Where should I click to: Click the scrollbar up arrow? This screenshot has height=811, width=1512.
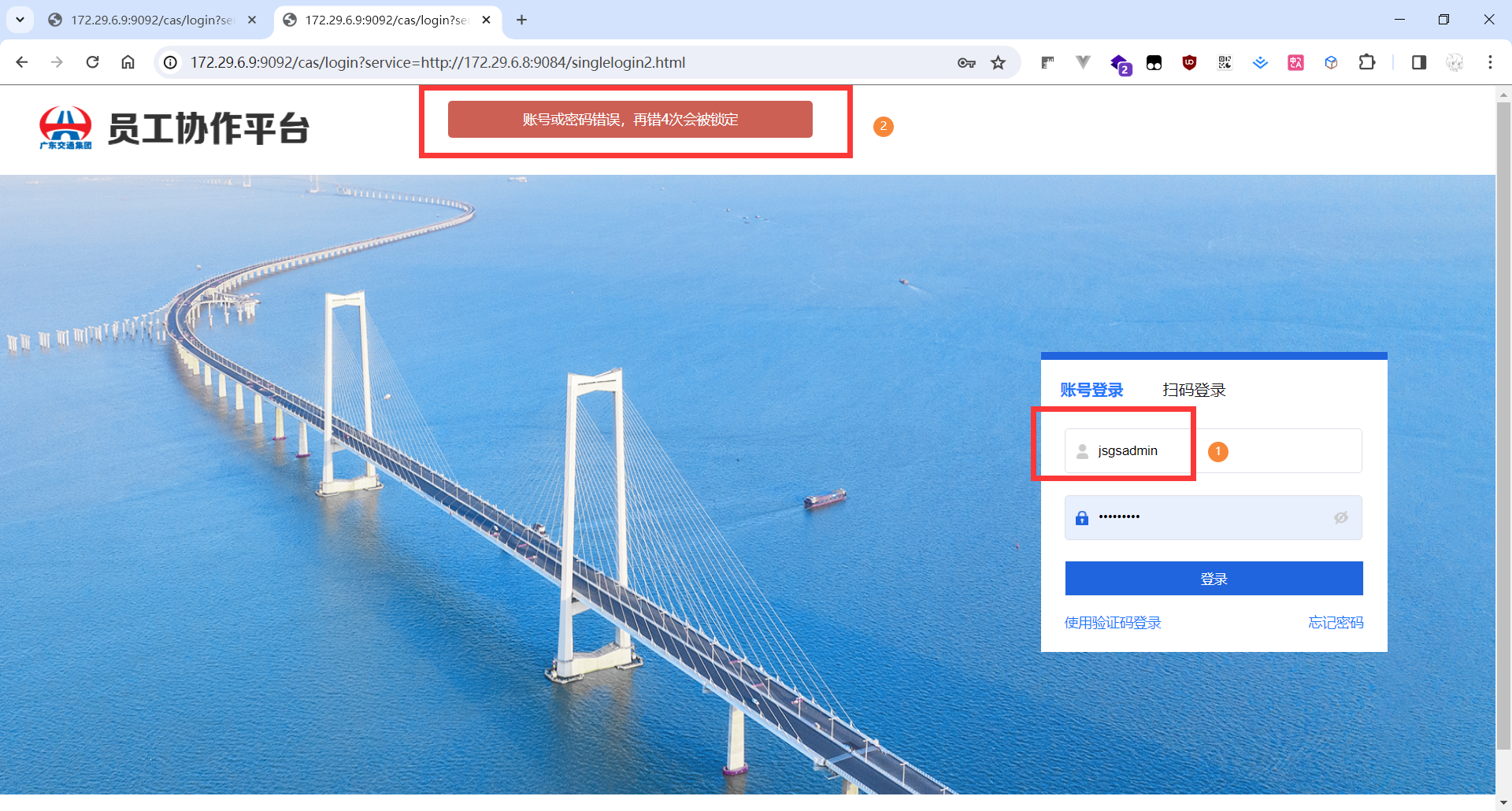(1503, 94)
